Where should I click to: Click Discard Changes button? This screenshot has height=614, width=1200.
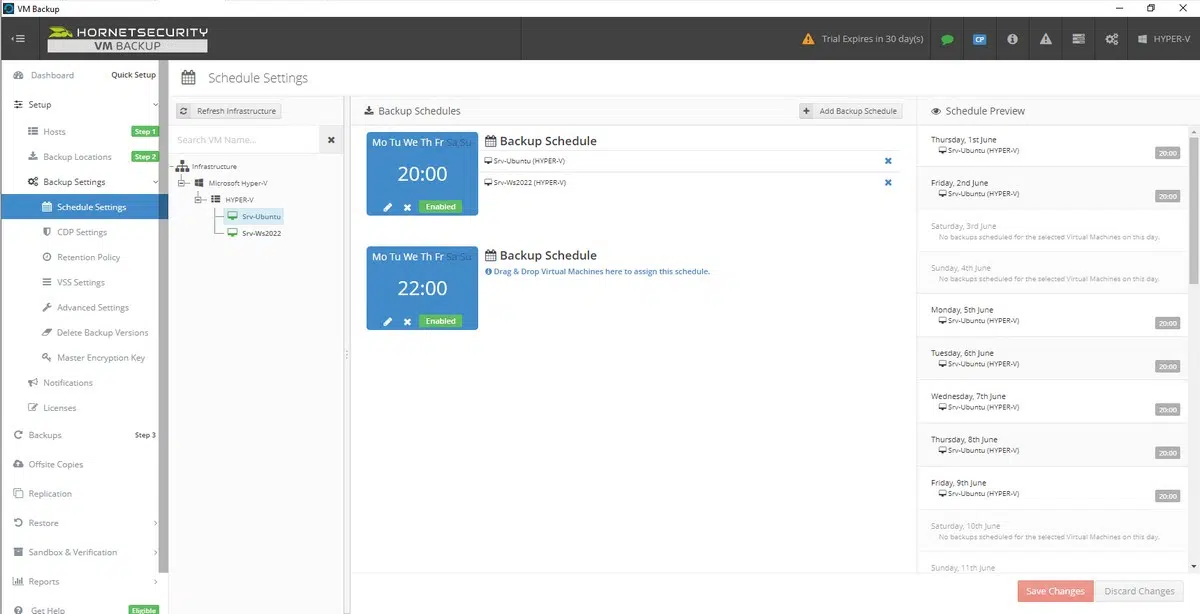1139,591
